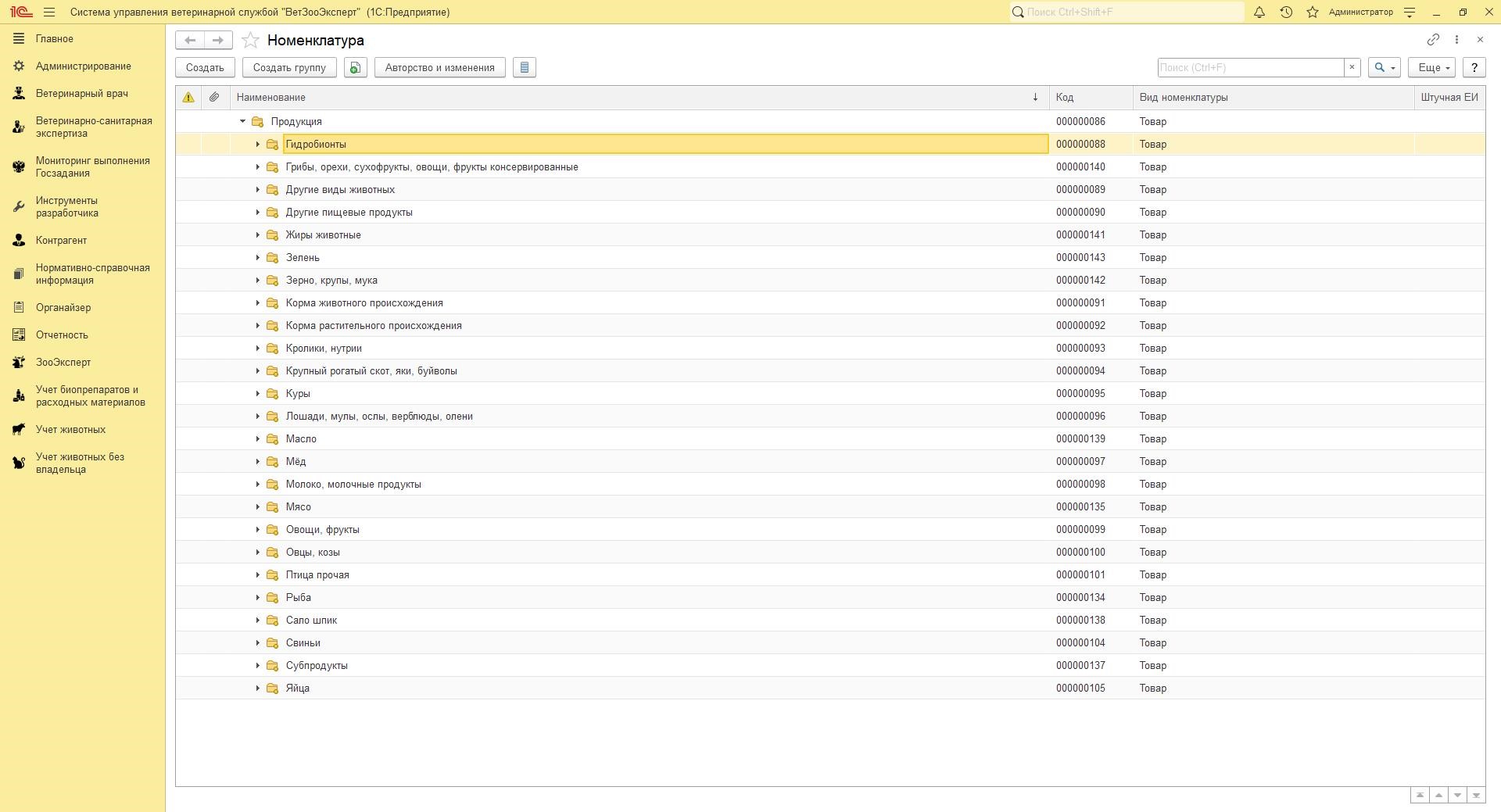Sort by Наименование column header
The height and width of the screenshot is (812, 1501).
click(x=639, y=98)
